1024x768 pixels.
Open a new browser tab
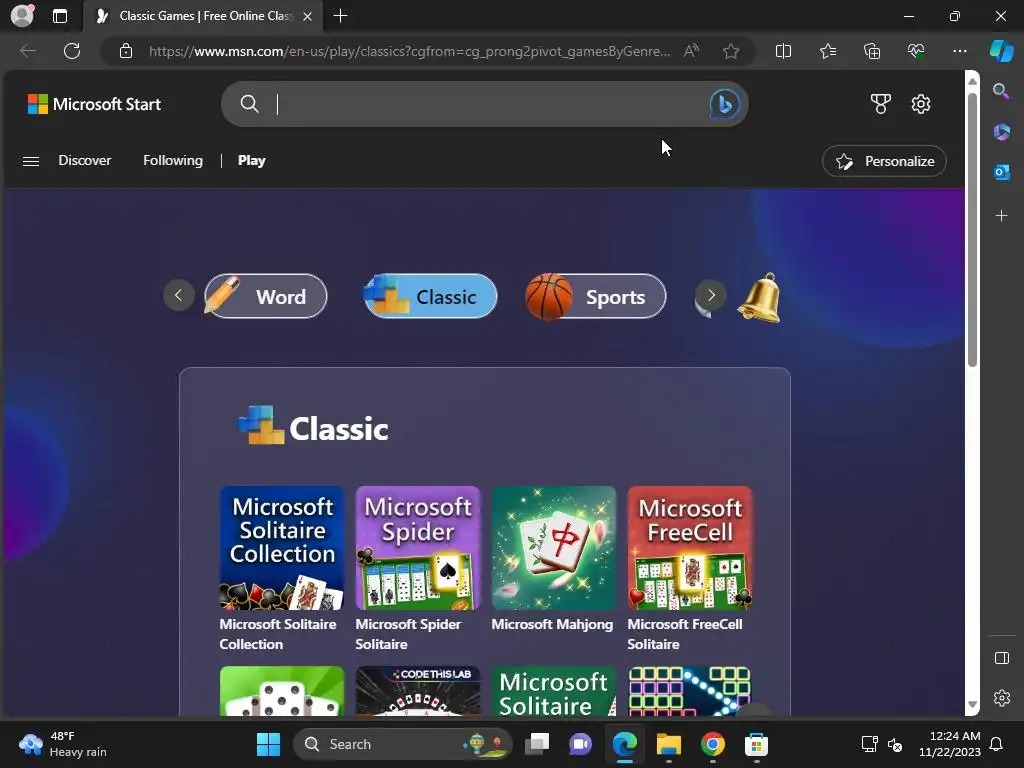340,16
